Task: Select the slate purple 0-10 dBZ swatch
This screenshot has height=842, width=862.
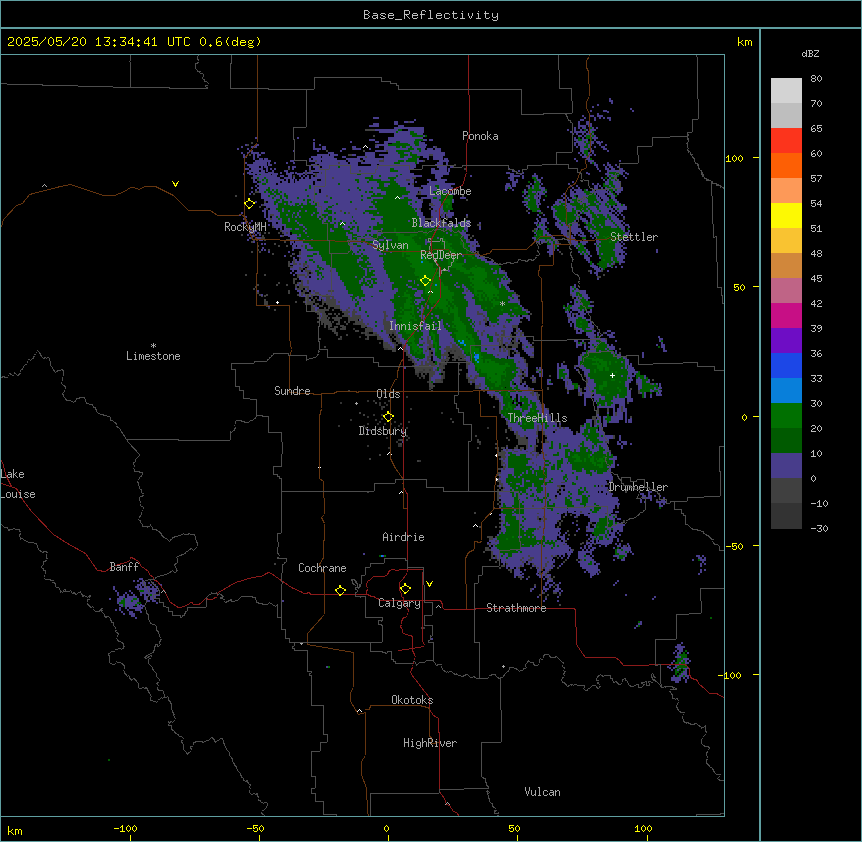Action: click(x=786, y=466)
